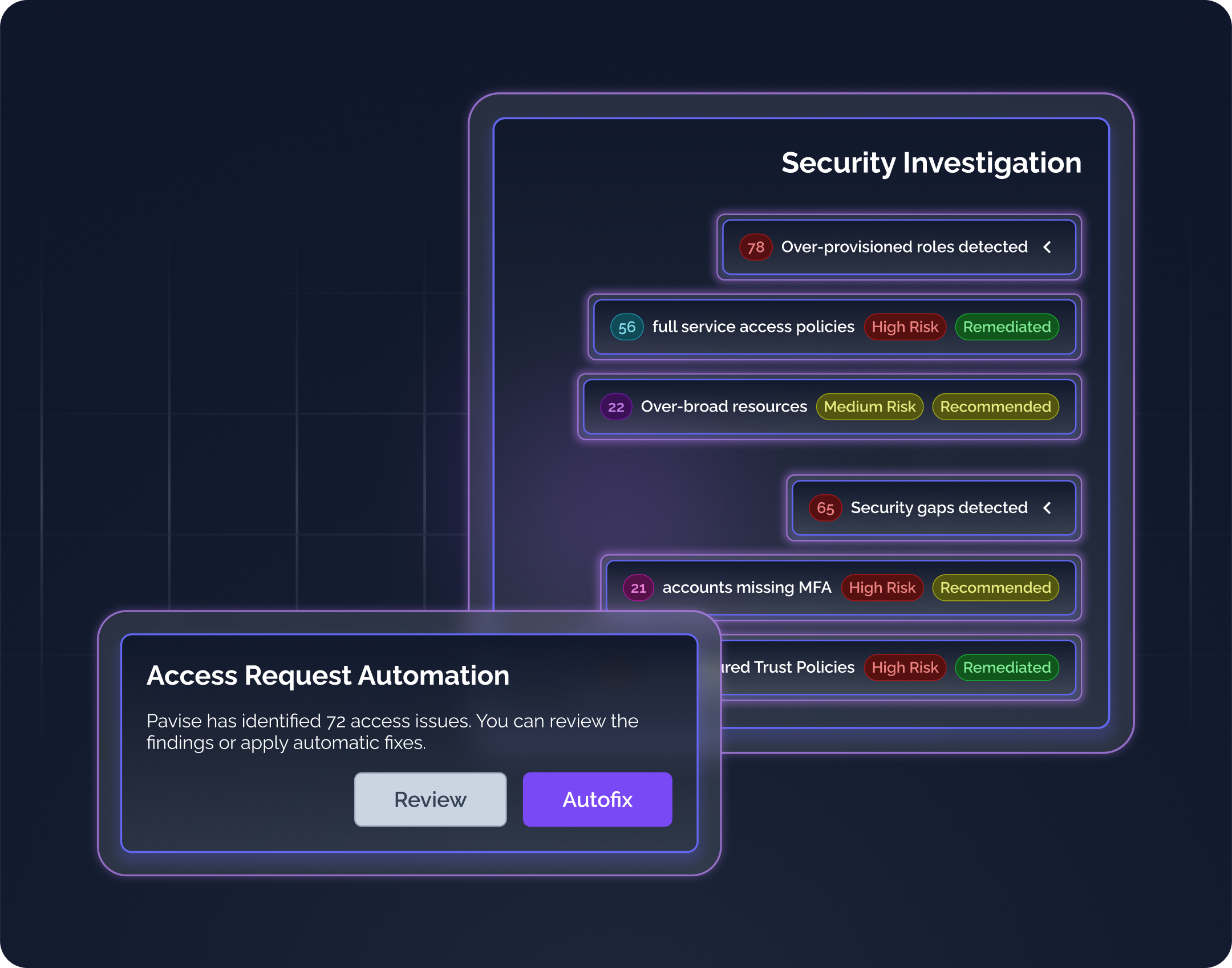The width and height of the screenshot is (1232, 968).
Task: Select High Risk tag on accounts missing MFA
Action: tap(882, 587)
